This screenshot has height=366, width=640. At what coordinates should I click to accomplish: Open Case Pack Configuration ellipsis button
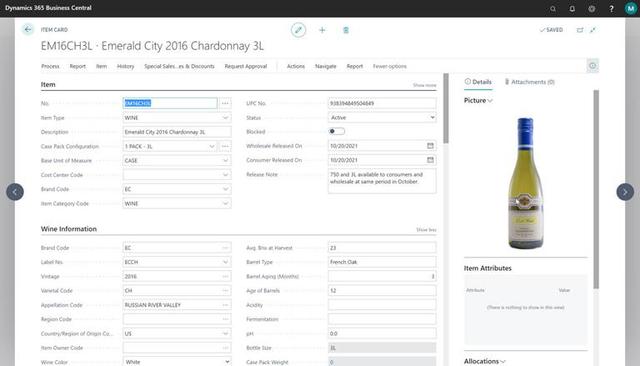click(x=225, y=146)
